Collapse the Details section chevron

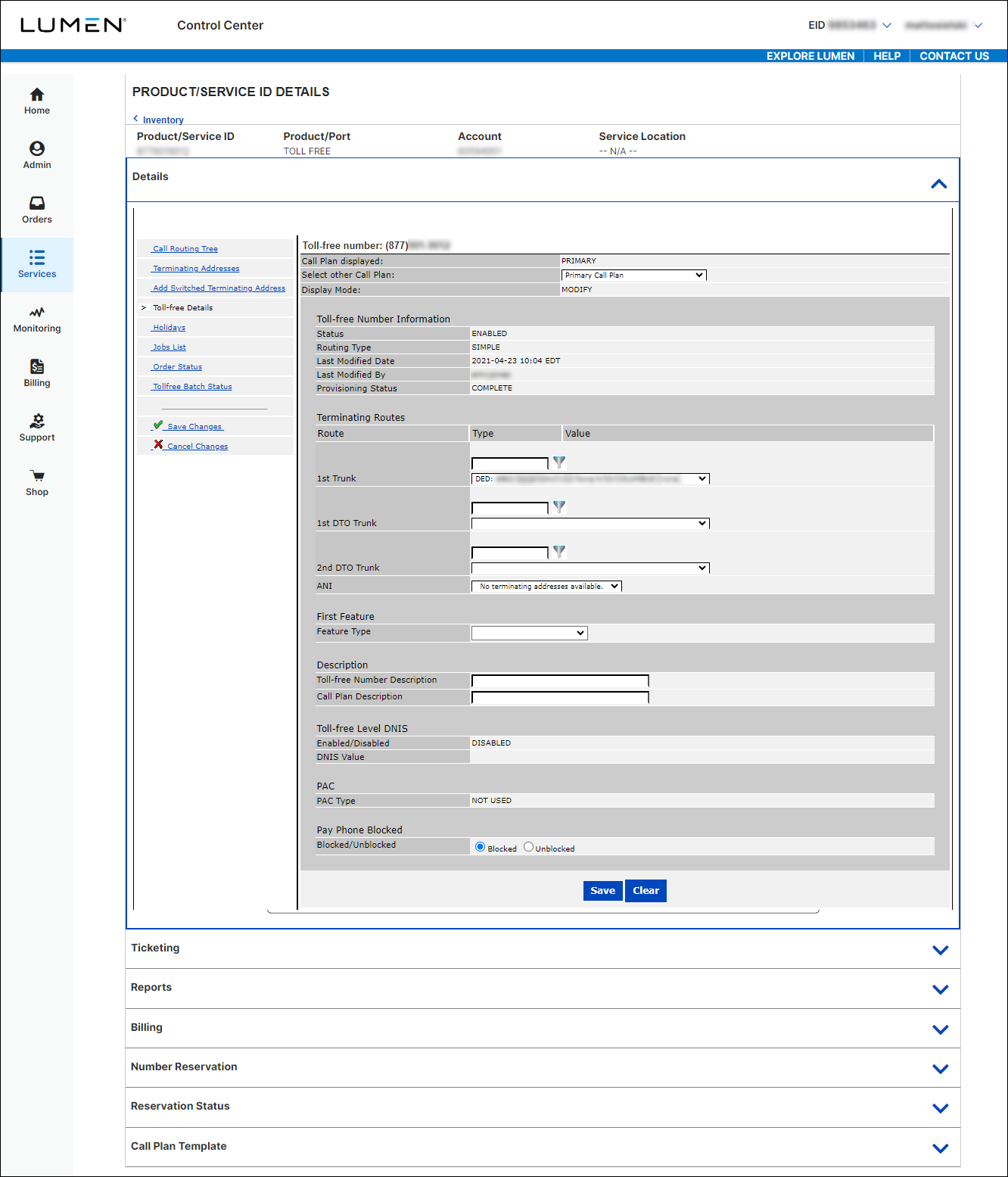[x=939, y=184]
